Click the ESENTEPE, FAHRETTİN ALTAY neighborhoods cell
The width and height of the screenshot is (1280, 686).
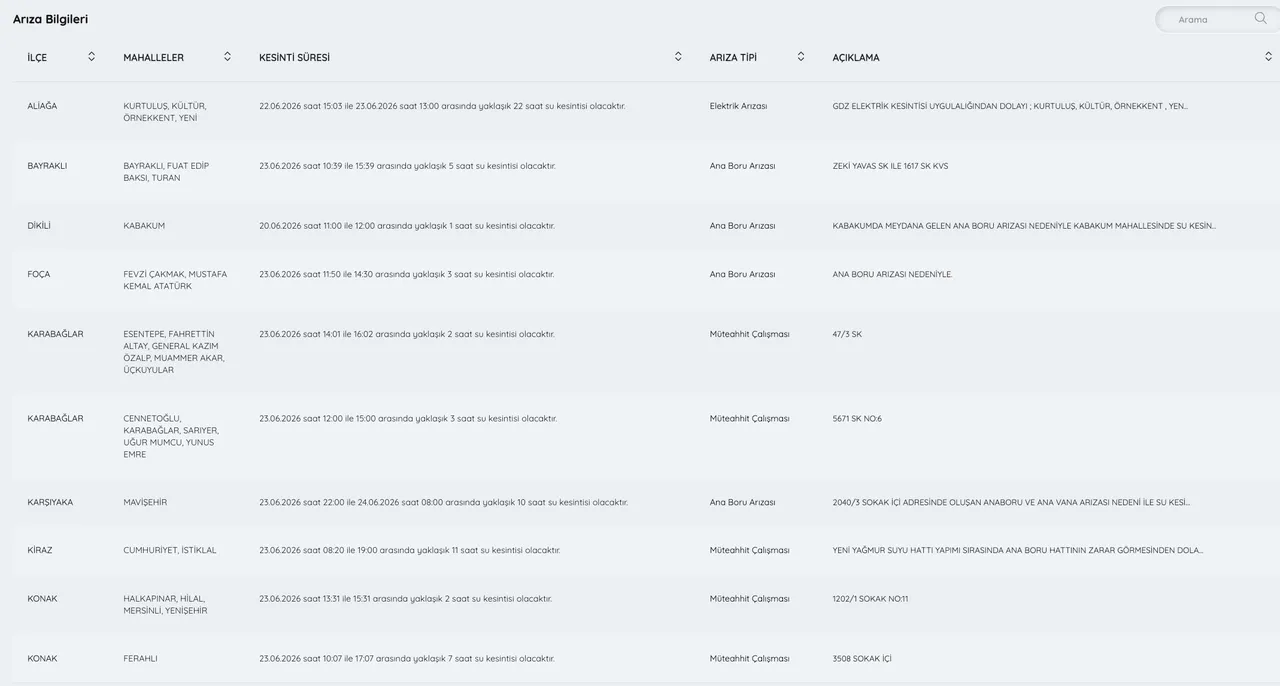(174, 352)
